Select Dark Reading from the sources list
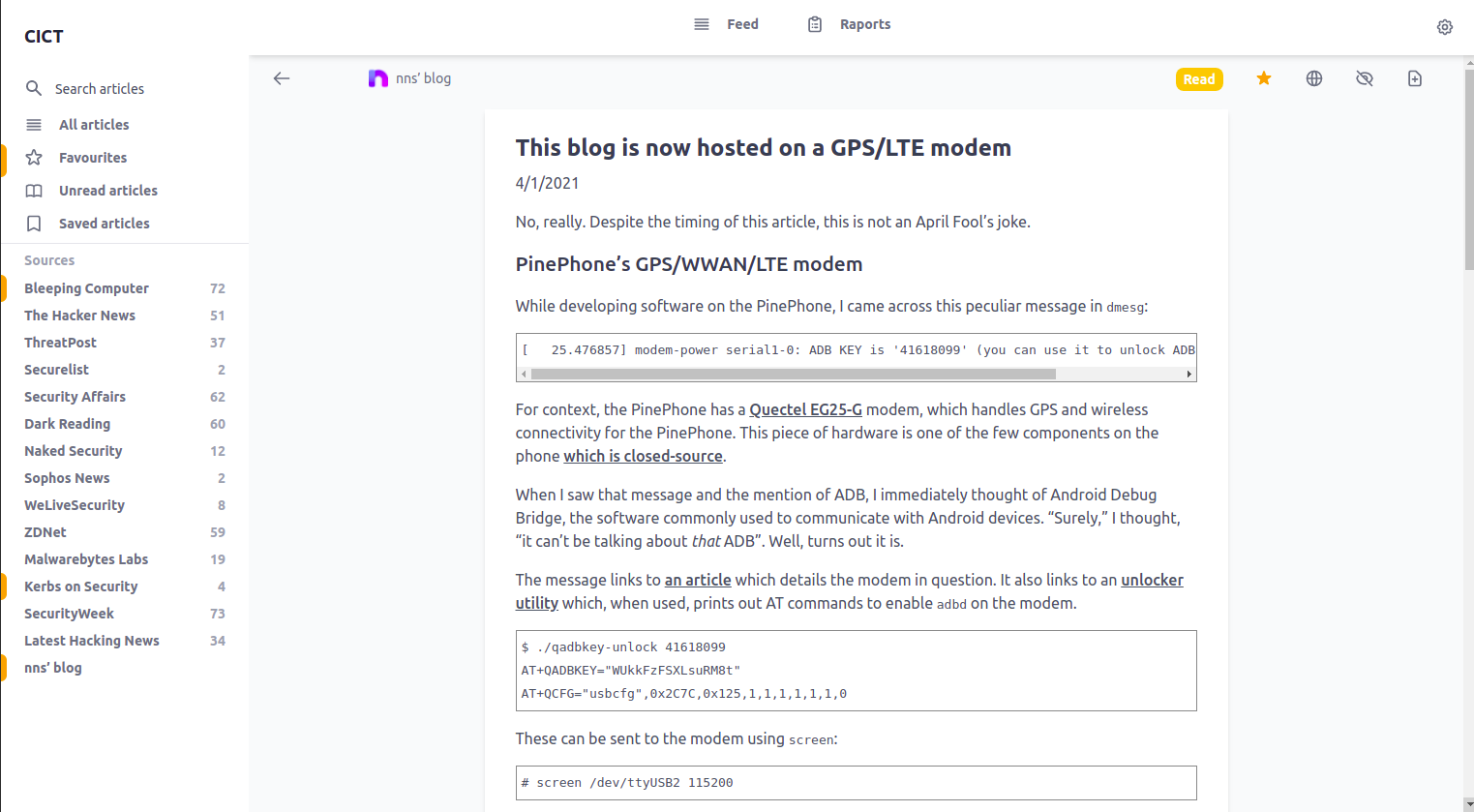Image resolution: width=1474 pixels, height=812 pixels. pyautogui.click(x=67, y=423)
